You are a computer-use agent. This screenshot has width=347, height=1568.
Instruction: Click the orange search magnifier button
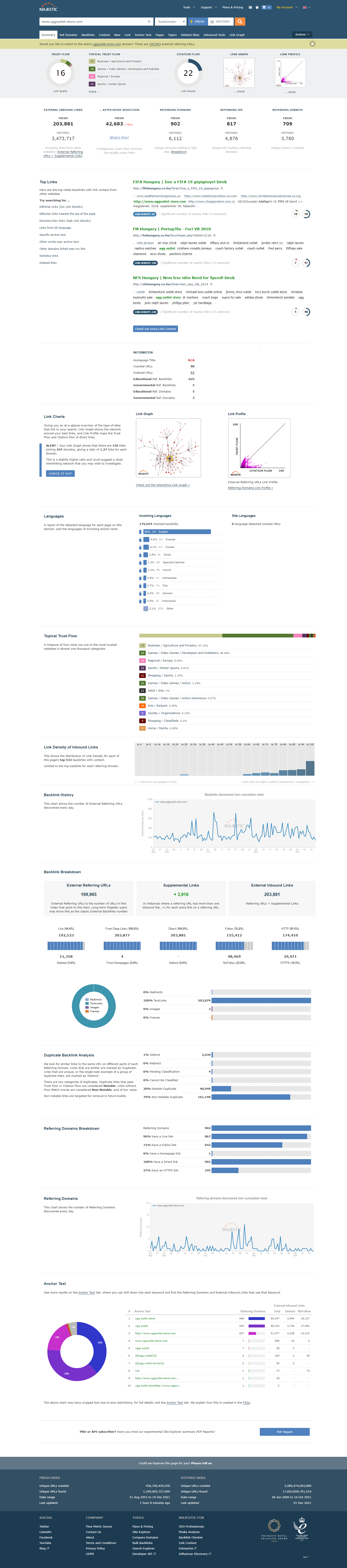(240, 21)
